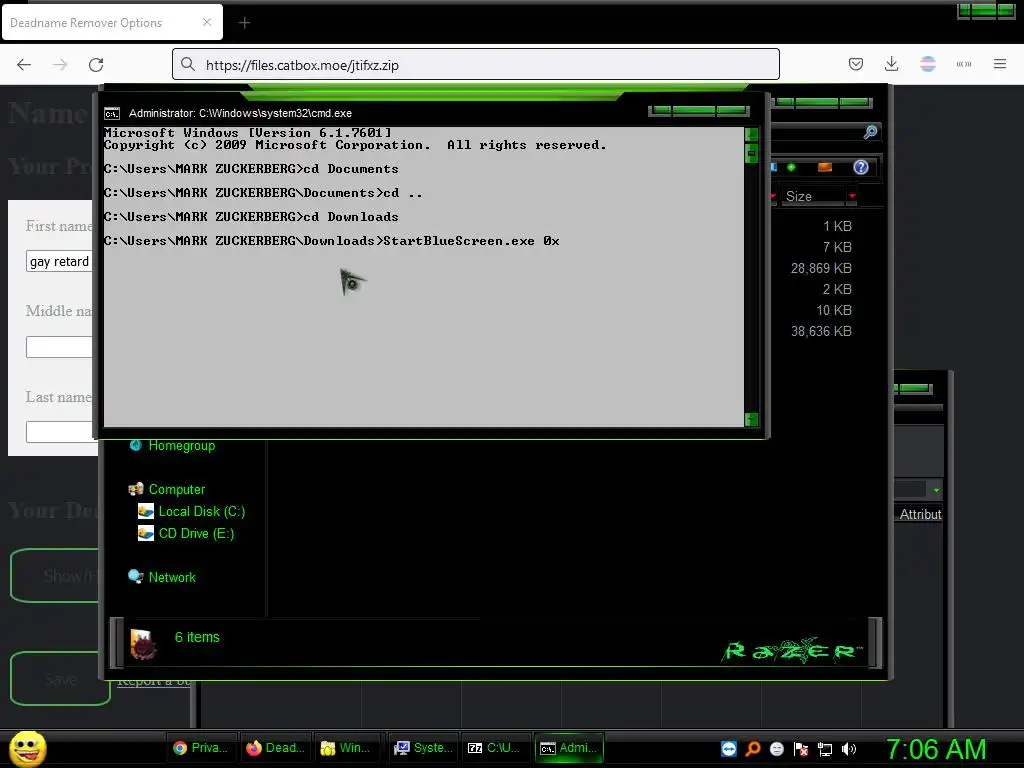Click the 'cd Downloads' command line
The width and height of the screenshot is (1024, 768).
[x=251, y=217]
